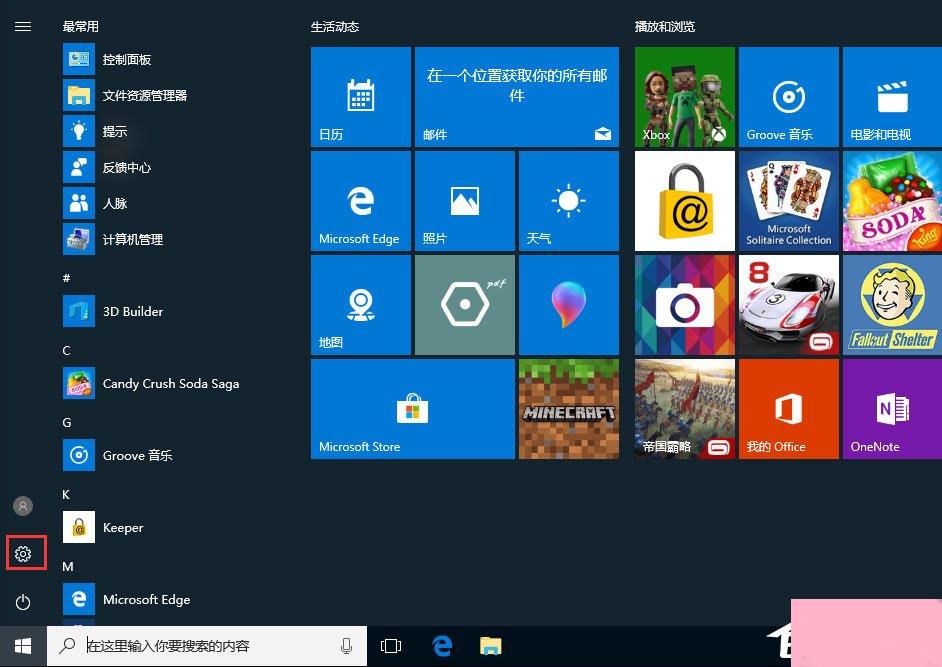942x667 pixels.
Task: Open the 地图 maps tile
Action: 360,305
